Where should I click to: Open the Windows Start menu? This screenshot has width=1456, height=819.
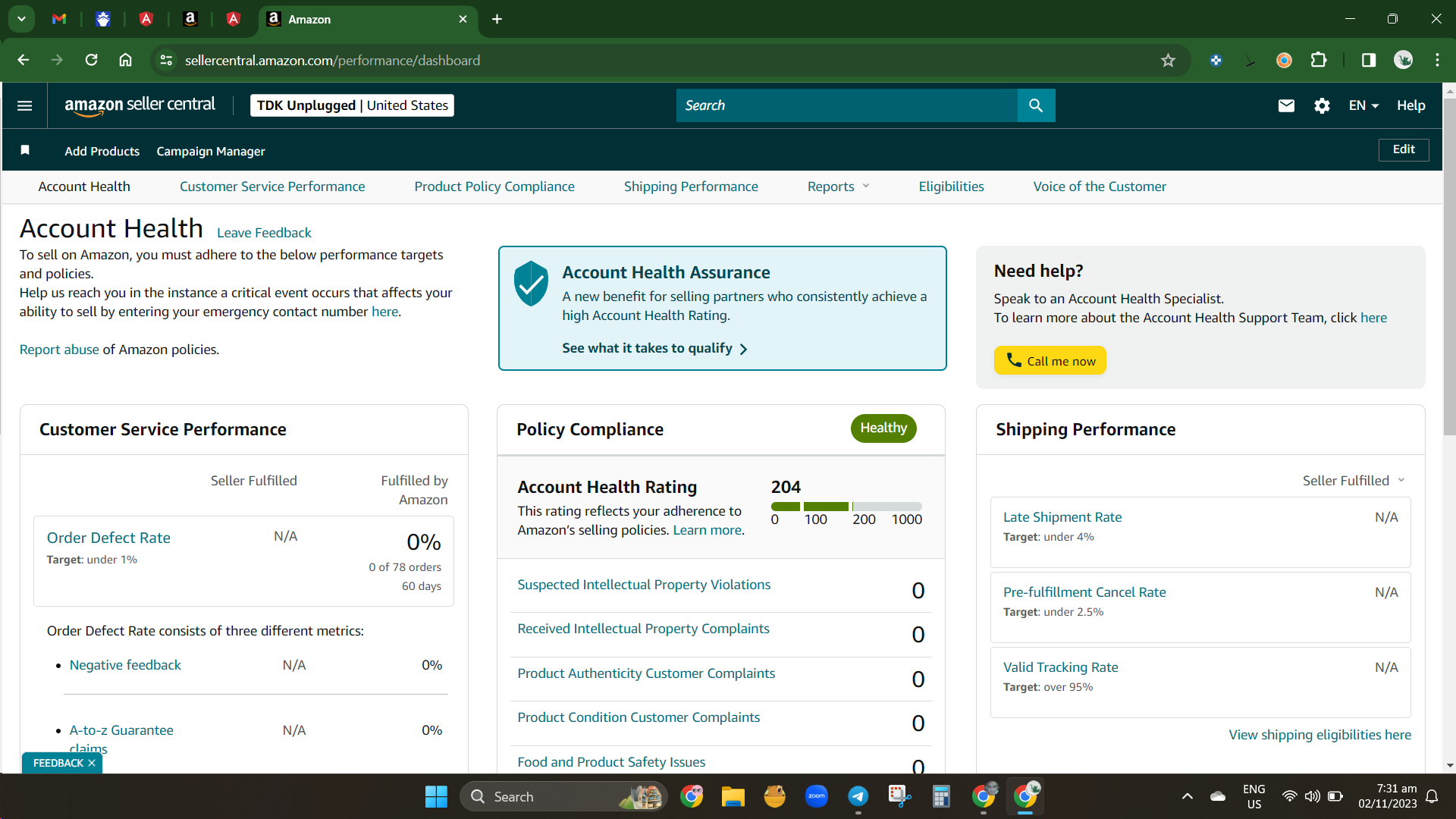click(x=436, y=796)
